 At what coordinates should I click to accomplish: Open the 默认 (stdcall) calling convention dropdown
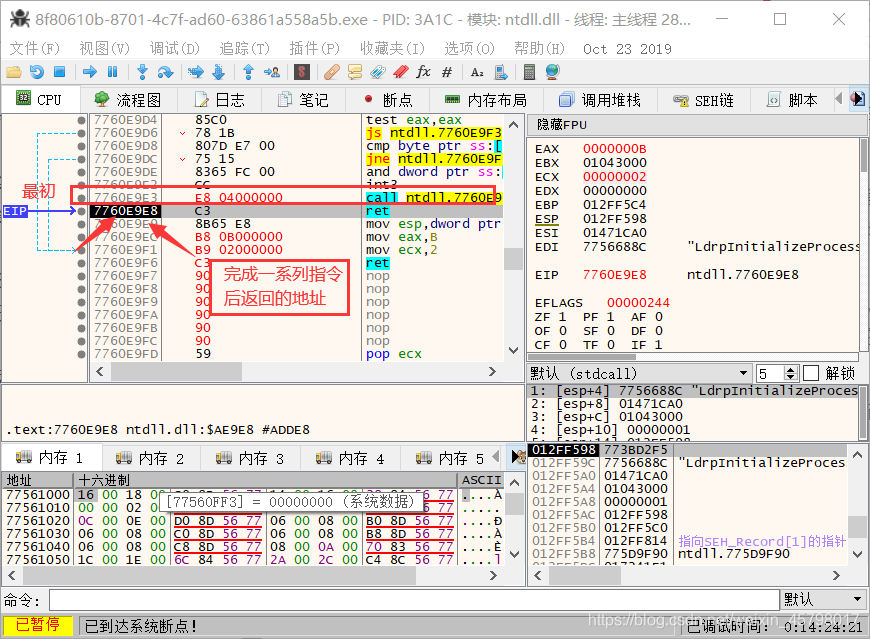click(639, 373)
